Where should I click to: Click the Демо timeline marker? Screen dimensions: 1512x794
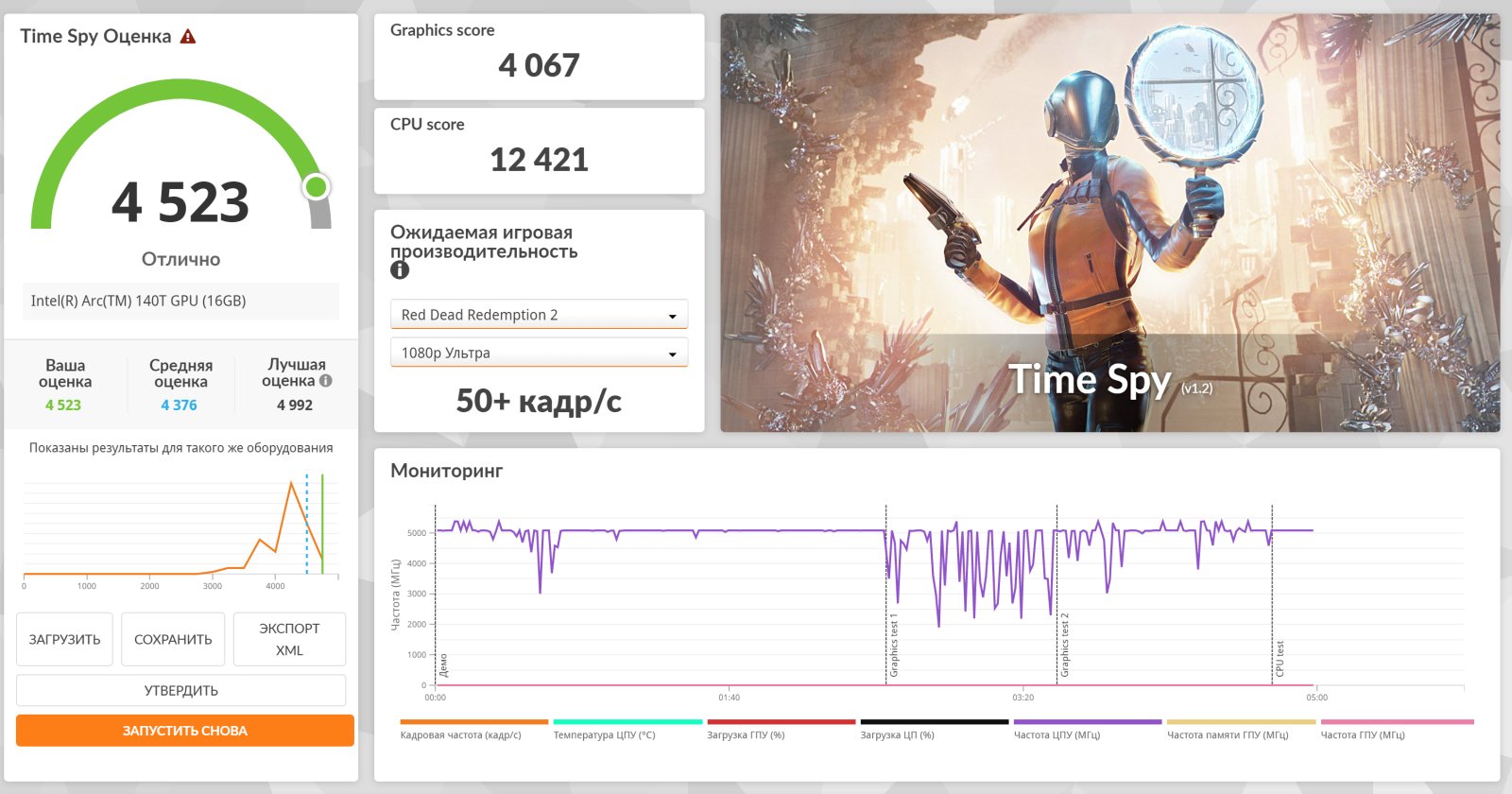[x=443, y=665]
